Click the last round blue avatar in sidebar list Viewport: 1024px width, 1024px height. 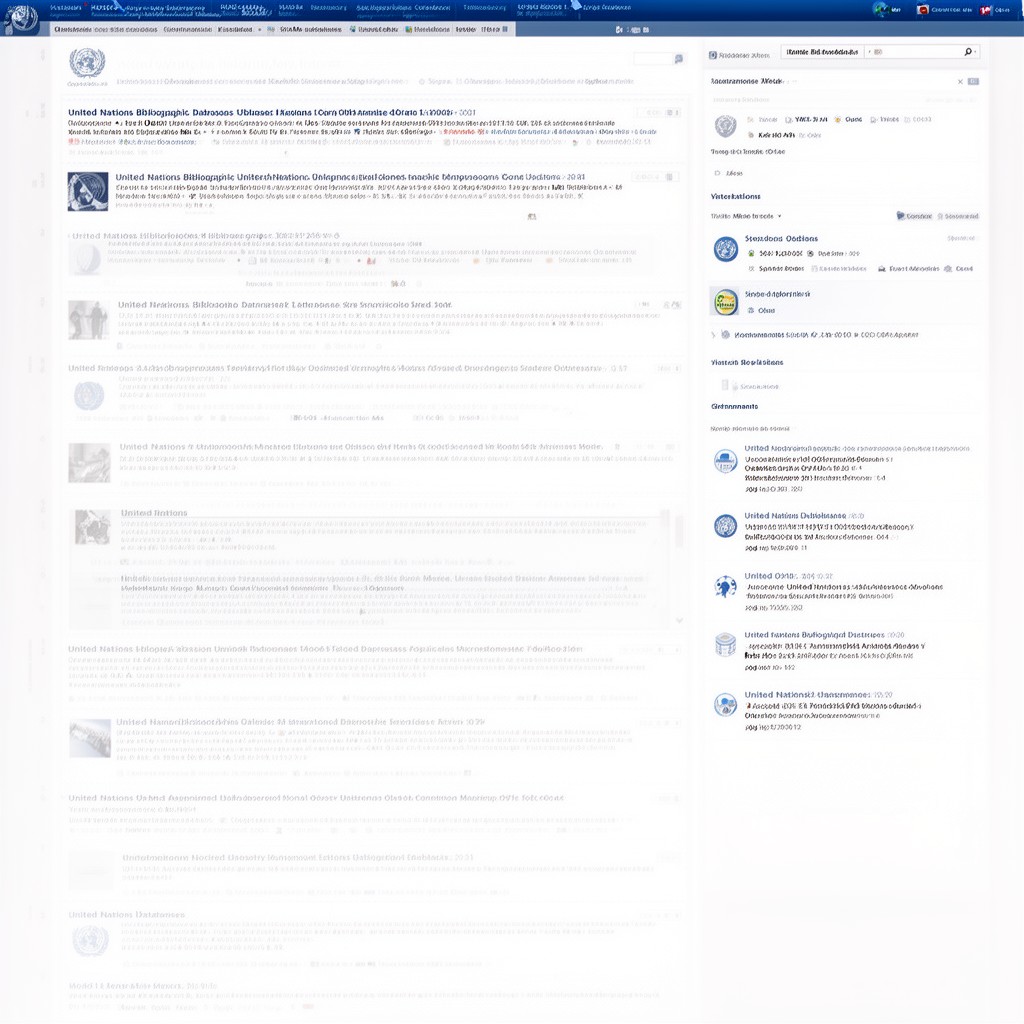click(726, 705)
